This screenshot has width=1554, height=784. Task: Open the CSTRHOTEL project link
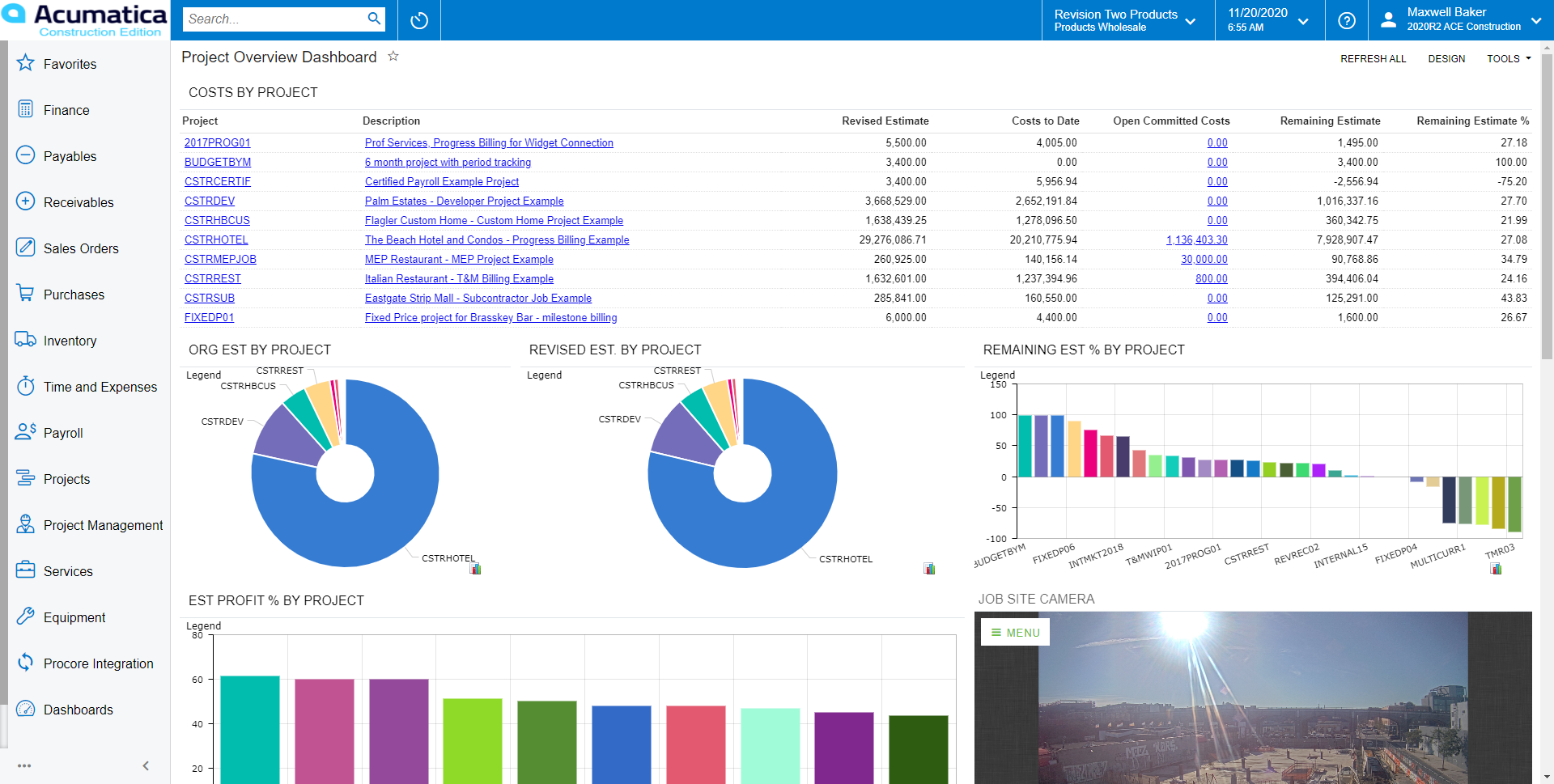pyautogui.click(x=216, y=240)
